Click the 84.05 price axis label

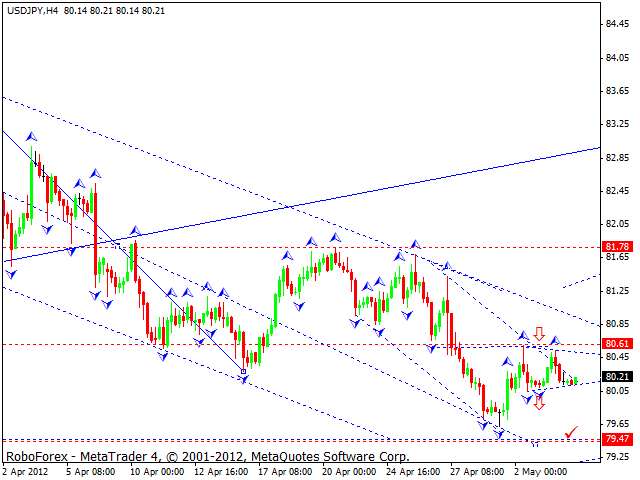[617, 58]
